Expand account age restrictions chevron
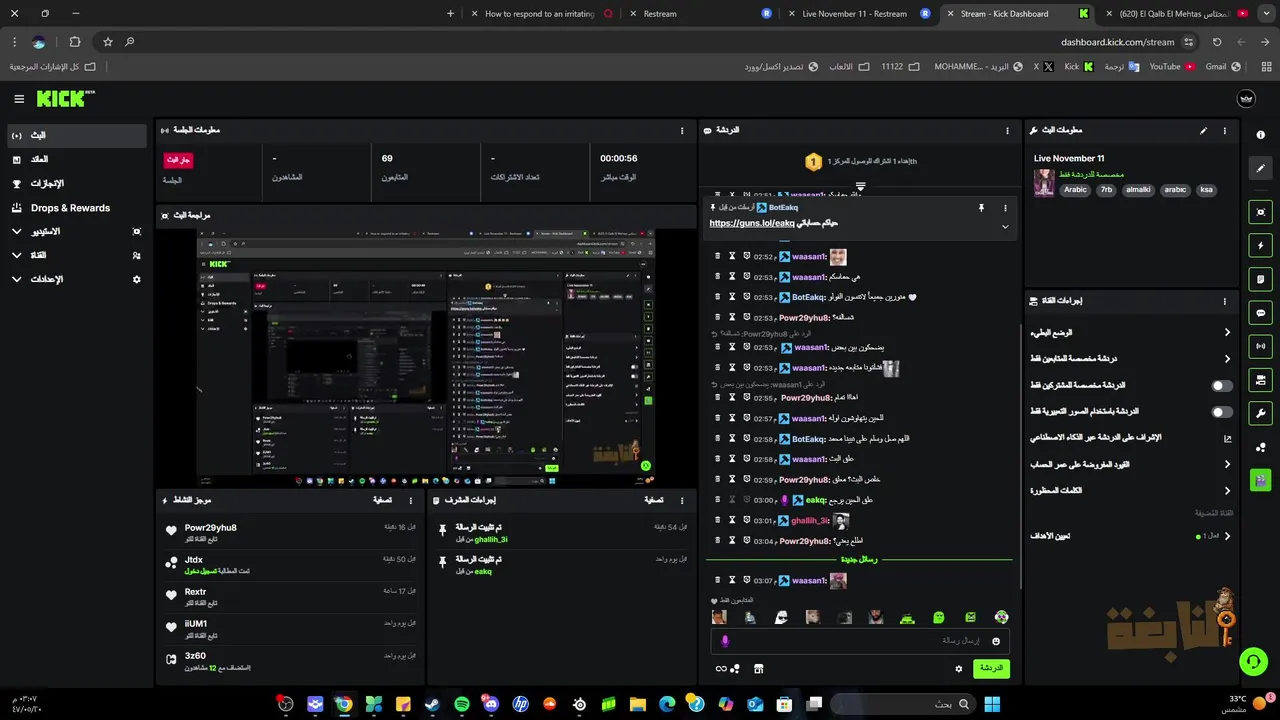The image size is (1280, 720). click(1227, 464)
